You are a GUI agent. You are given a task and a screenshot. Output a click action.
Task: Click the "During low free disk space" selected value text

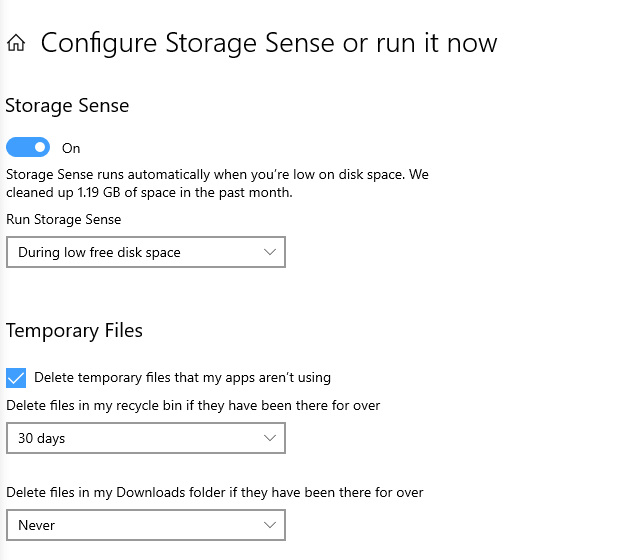tap(99, 252)
